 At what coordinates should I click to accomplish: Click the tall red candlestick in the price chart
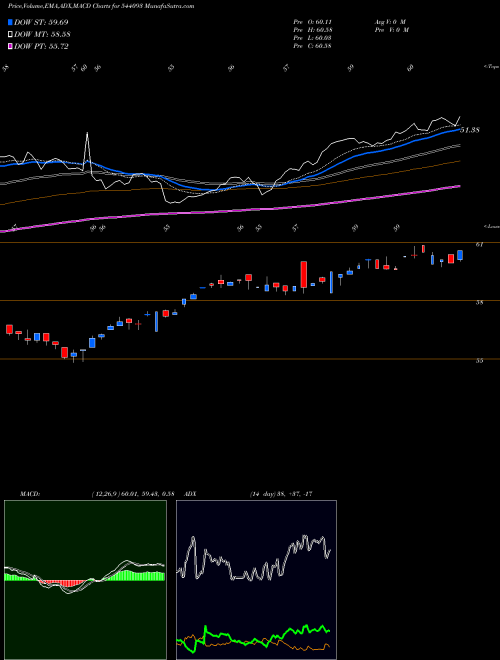tap(303, 274)
